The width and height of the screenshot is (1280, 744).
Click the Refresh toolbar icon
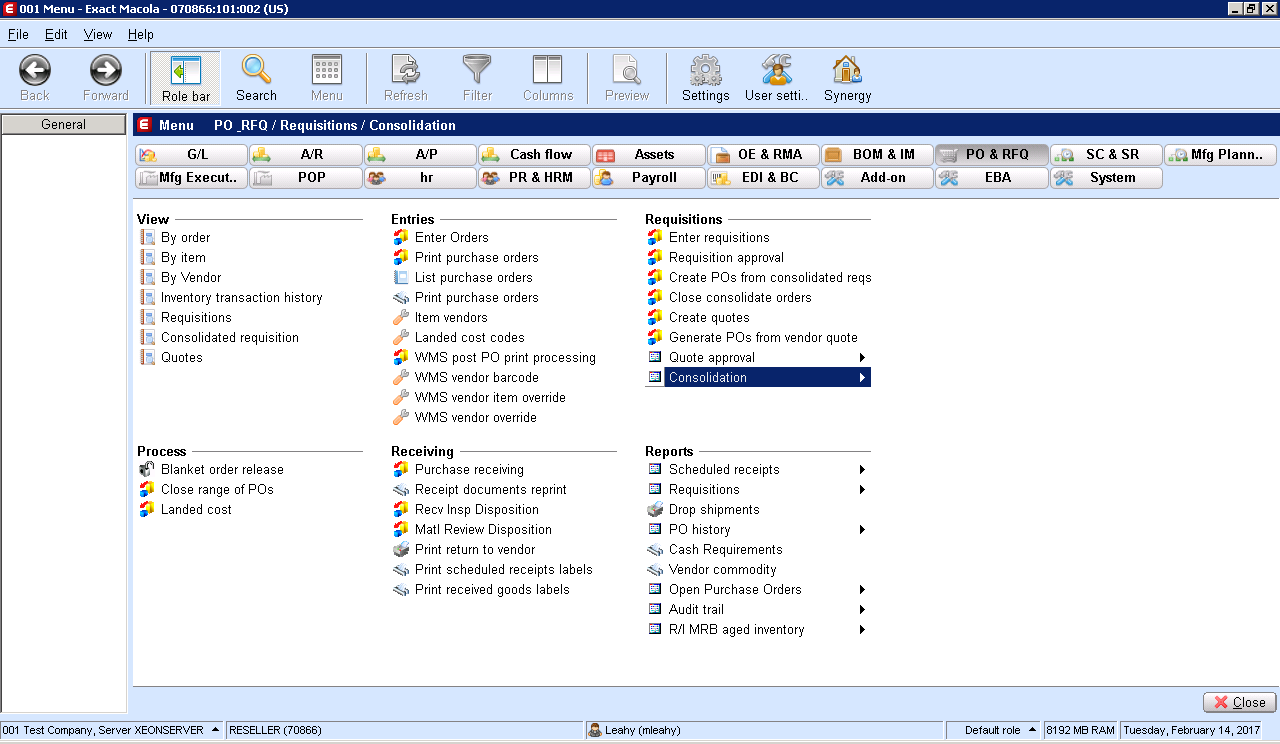point(405,69)
